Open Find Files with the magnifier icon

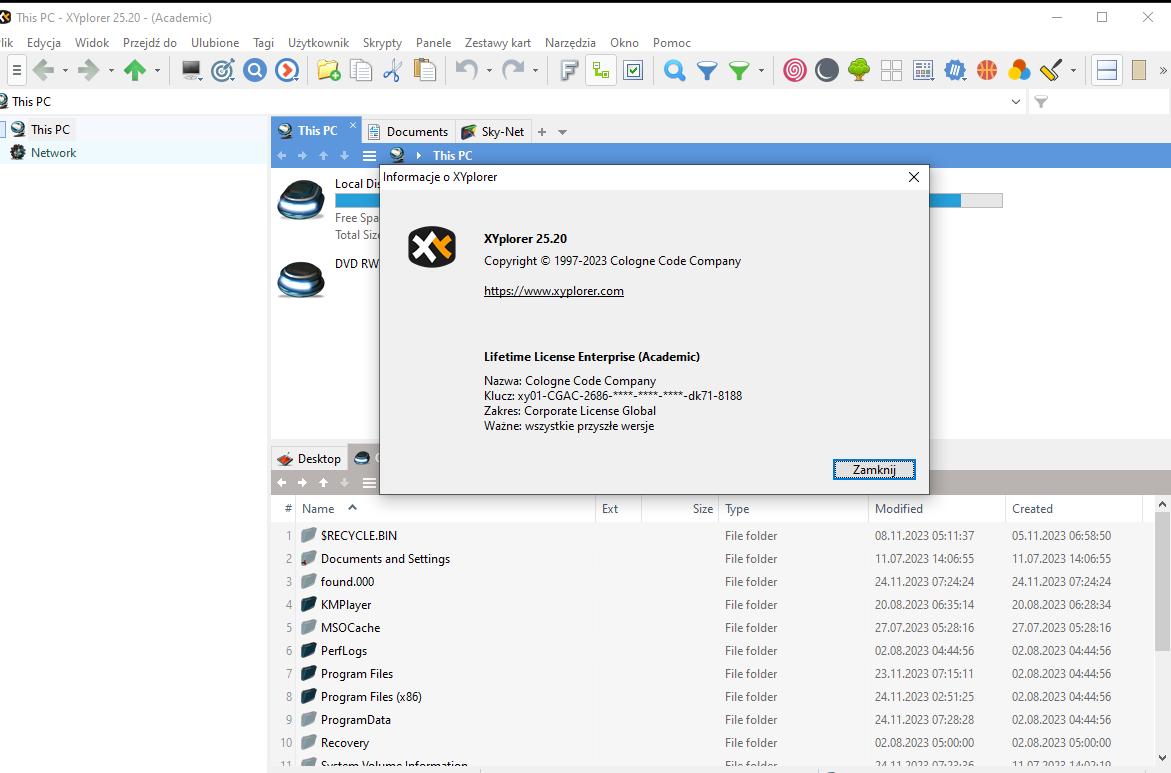point(674,71)
